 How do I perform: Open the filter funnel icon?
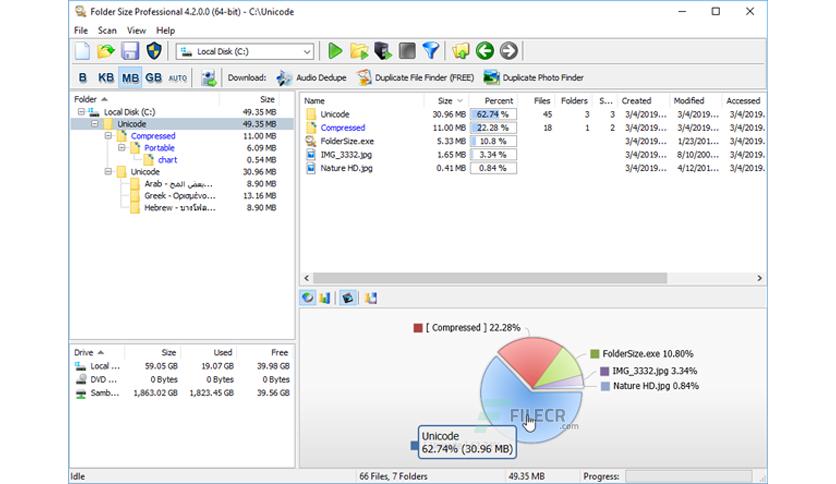pos(431,51)
